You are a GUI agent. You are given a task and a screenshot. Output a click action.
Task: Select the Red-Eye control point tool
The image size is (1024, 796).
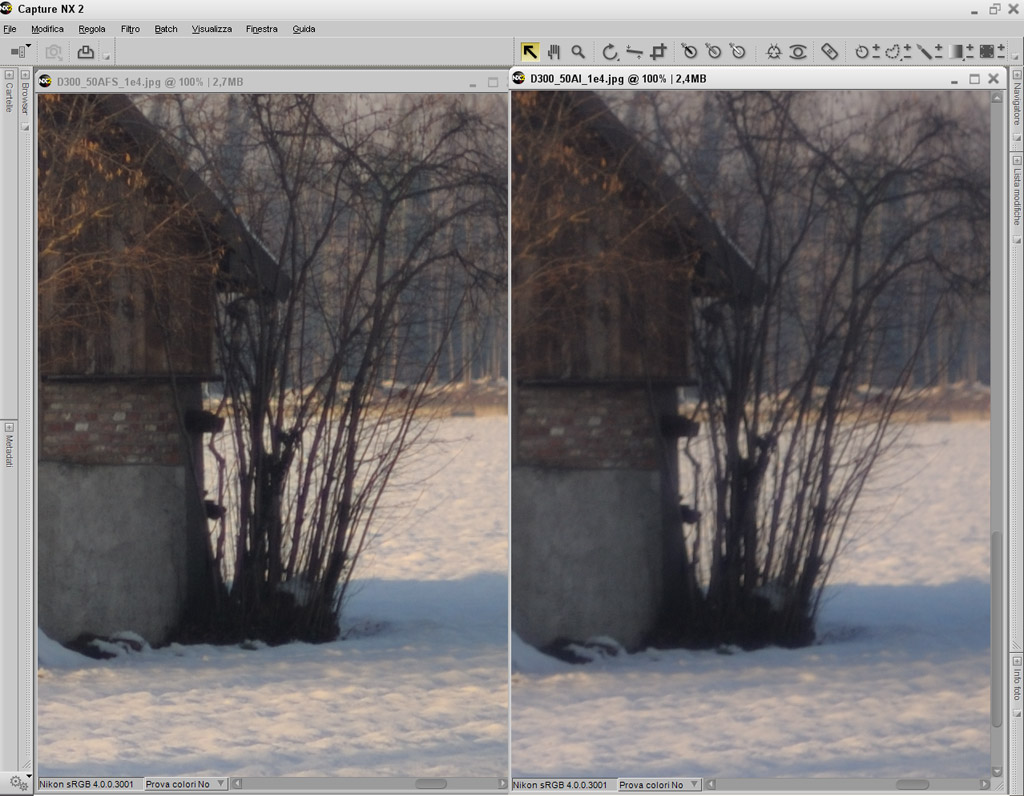pyautogui.click(x=797, y=52)
